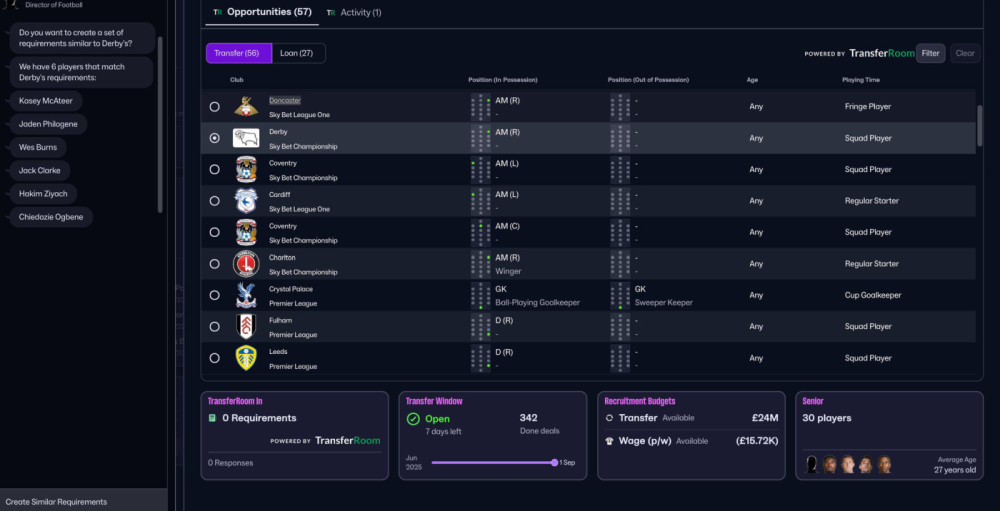Click the Leeds club crest icon
The width and height of the screenshot is (1000, 511).
coord(246,358)
